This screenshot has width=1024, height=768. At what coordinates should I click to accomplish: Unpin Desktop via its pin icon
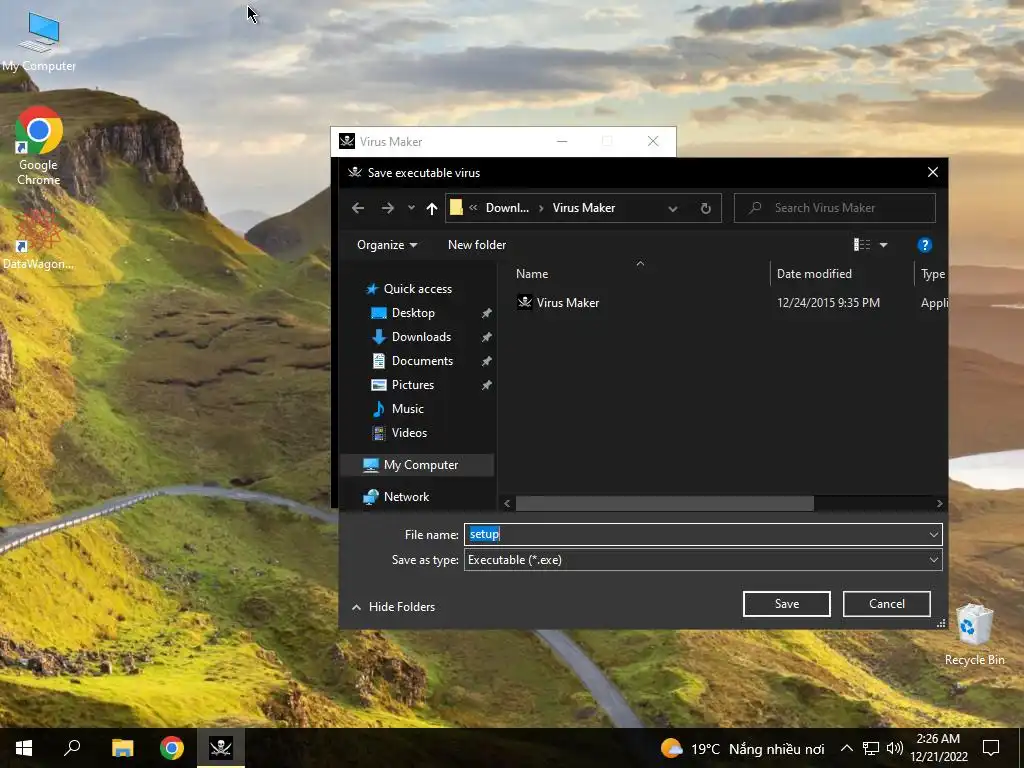pos(487,313)
